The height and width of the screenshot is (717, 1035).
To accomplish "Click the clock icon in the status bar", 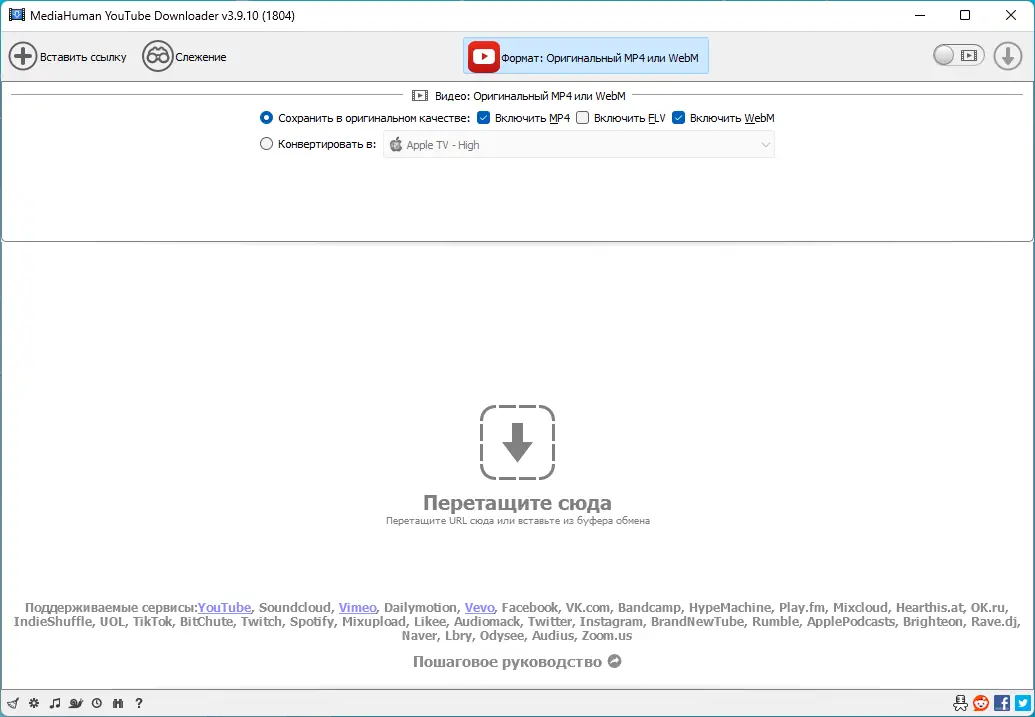I will [x=97, y=703].
